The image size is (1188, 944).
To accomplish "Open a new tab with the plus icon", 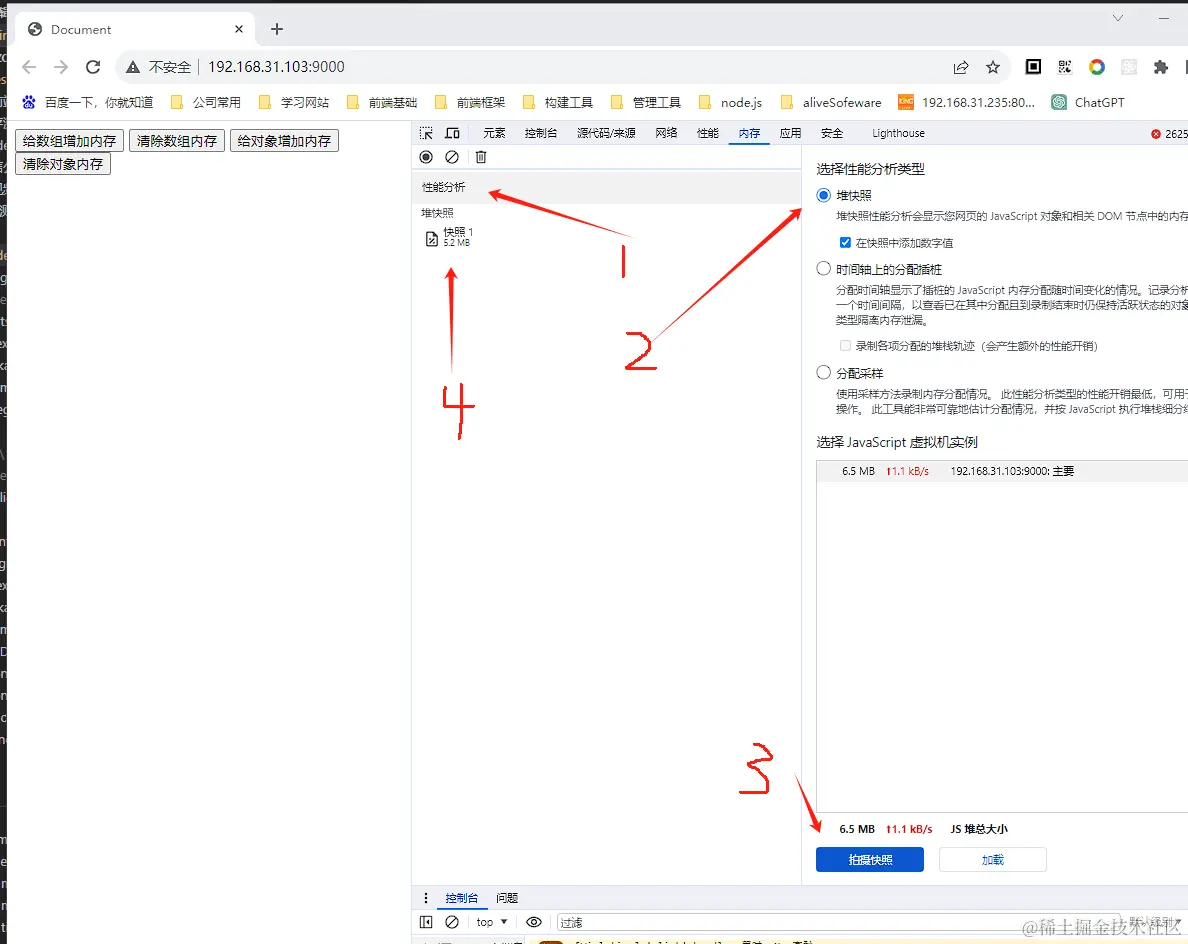I will tap(277, 29).
